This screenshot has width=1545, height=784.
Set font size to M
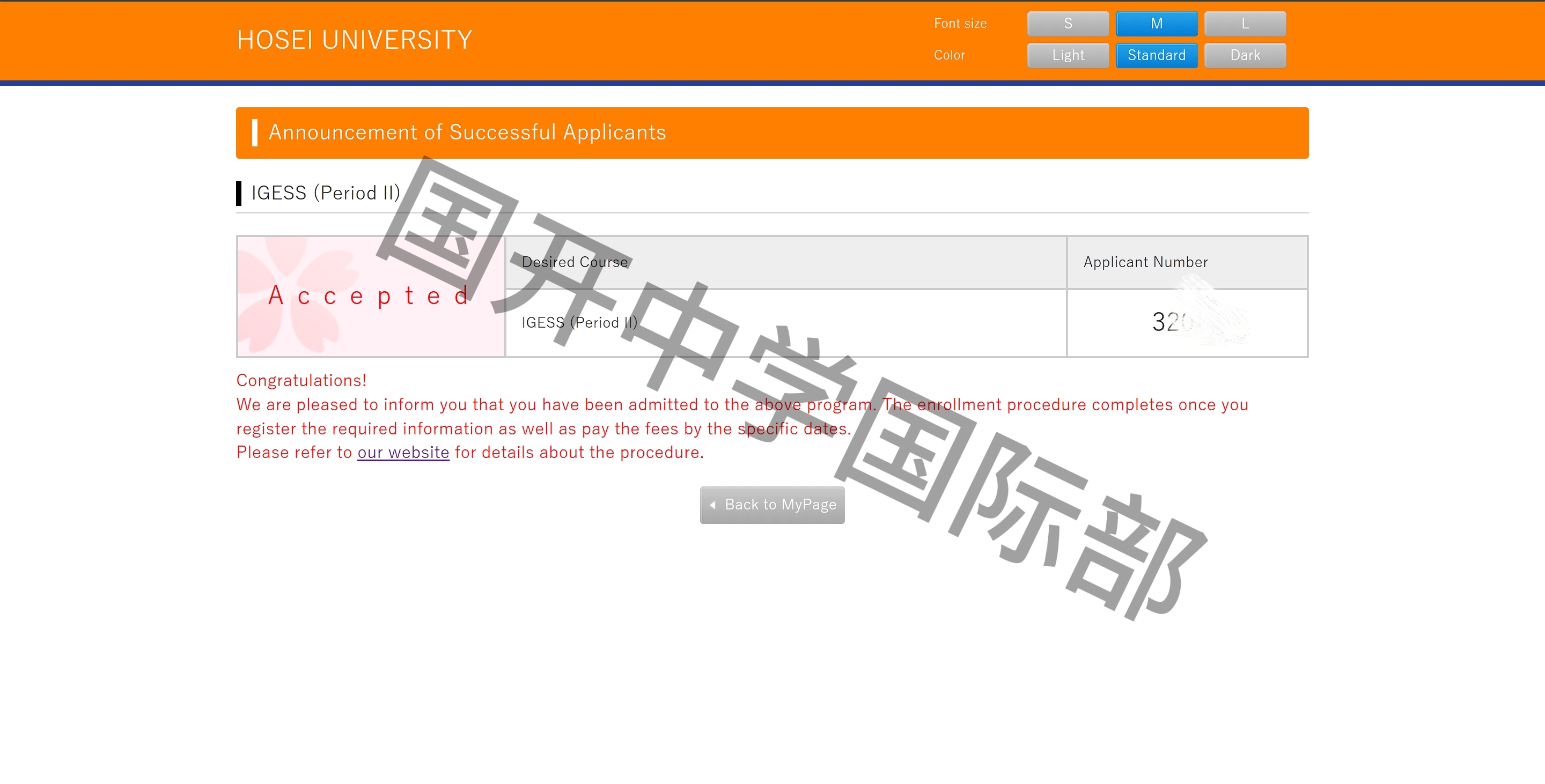coord(1157,24)
